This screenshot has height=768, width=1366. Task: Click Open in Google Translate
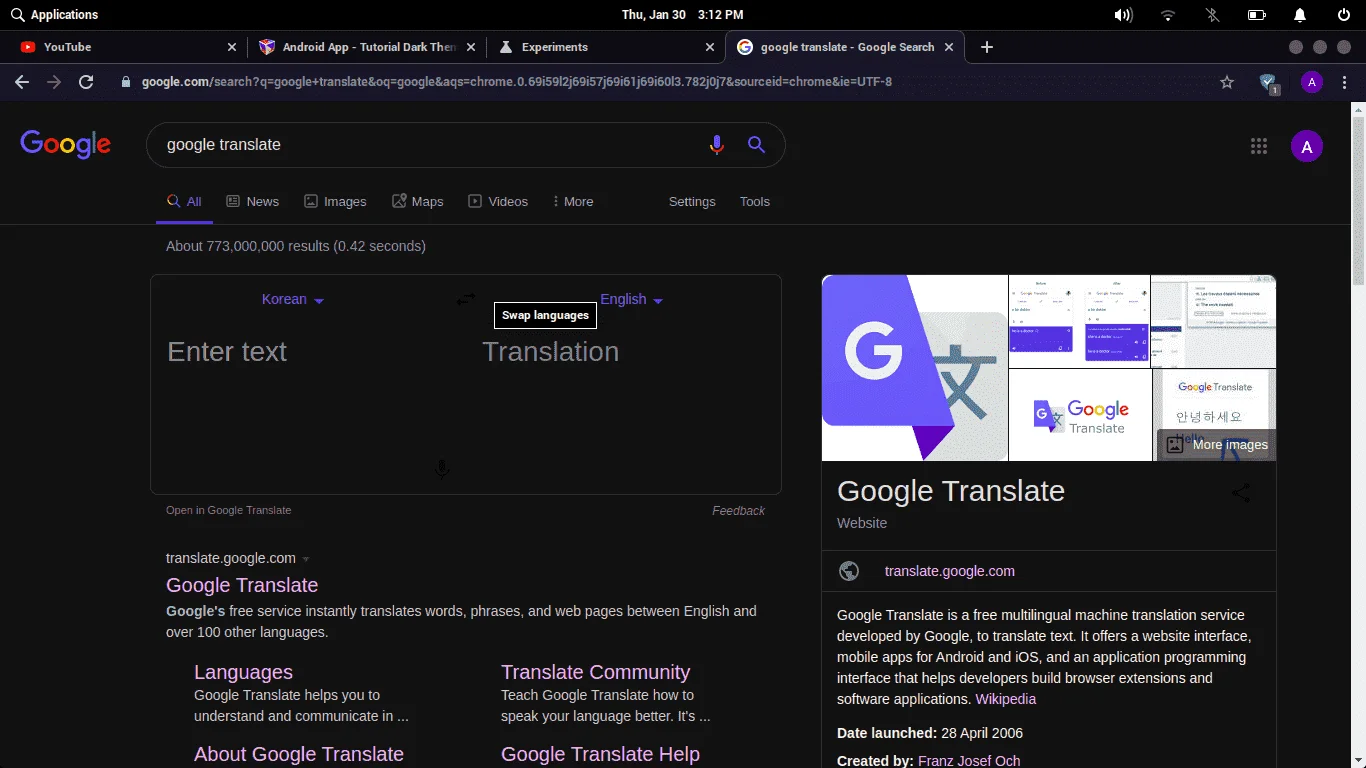(229, 510)
